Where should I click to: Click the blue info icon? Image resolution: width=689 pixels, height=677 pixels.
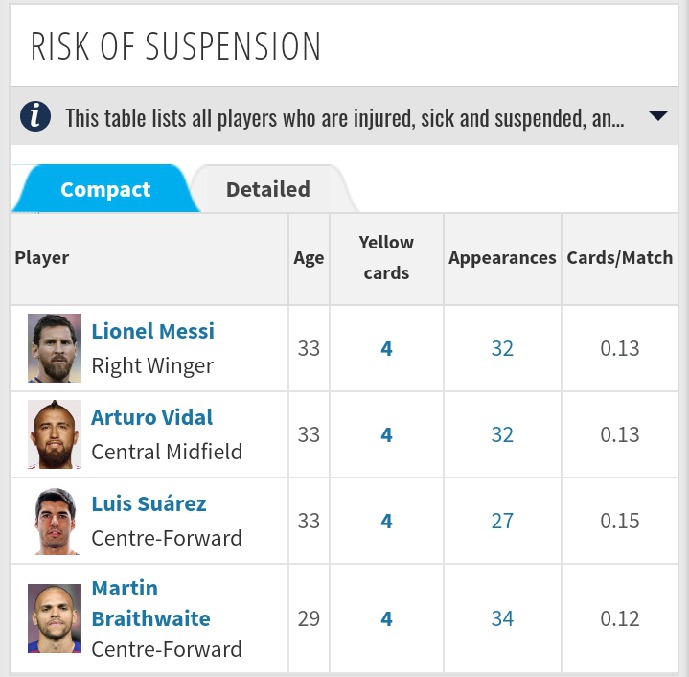35,117
